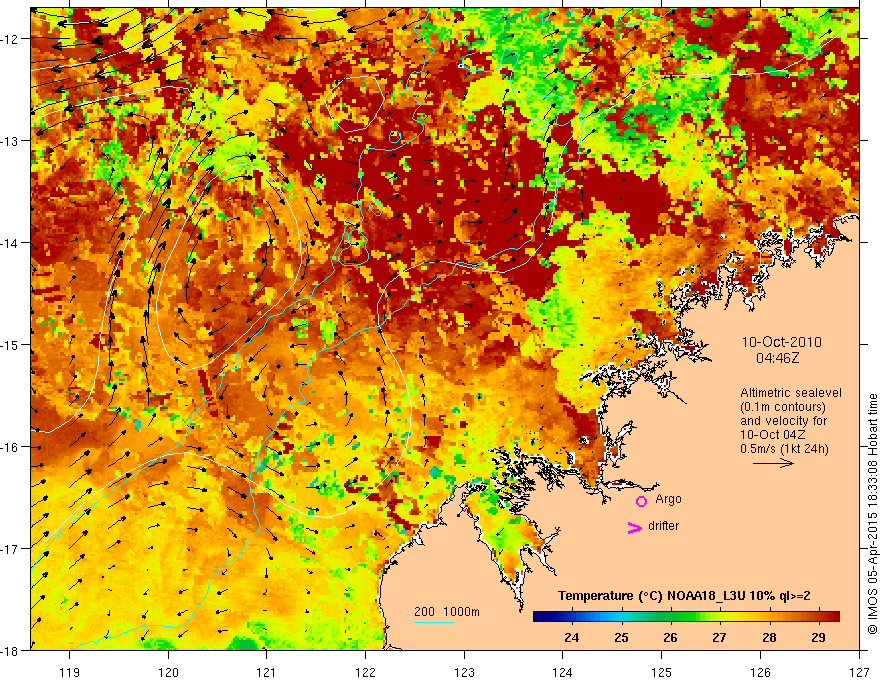Screen dimensions: 880x680
Task: Click the 0.5m/s velocity scale arrow
Action: pyautogui.click(x=773, y=463)
